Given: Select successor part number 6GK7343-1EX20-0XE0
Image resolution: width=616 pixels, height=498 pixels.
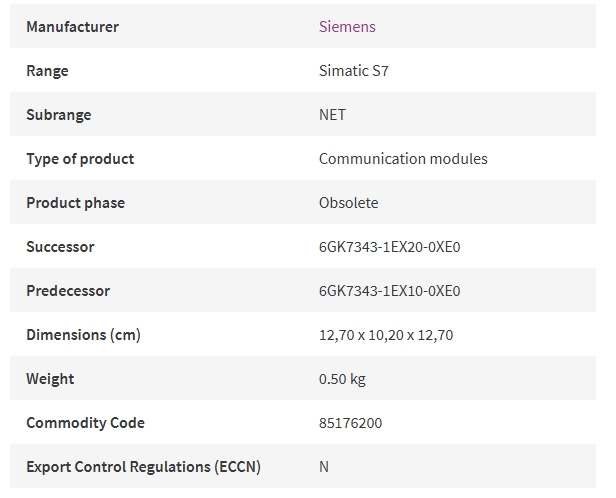Looking at the screenshot, I should [389, 247].
